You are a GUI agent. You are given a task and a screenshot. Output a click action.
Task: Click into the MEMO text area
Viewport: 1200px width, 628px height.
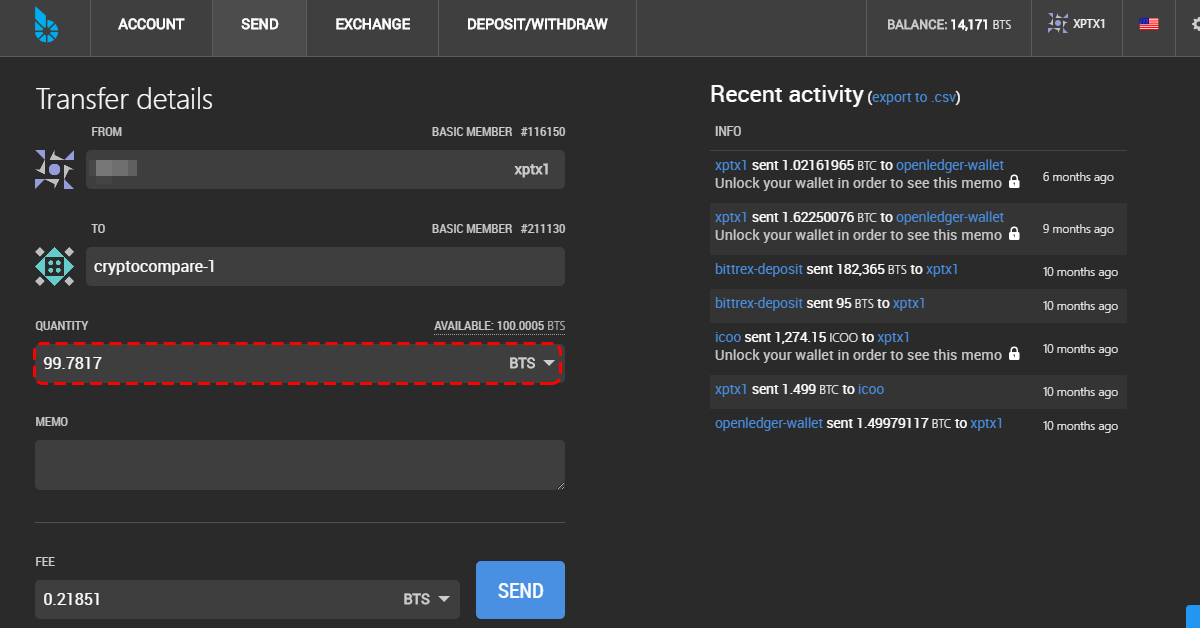[300, 465]
